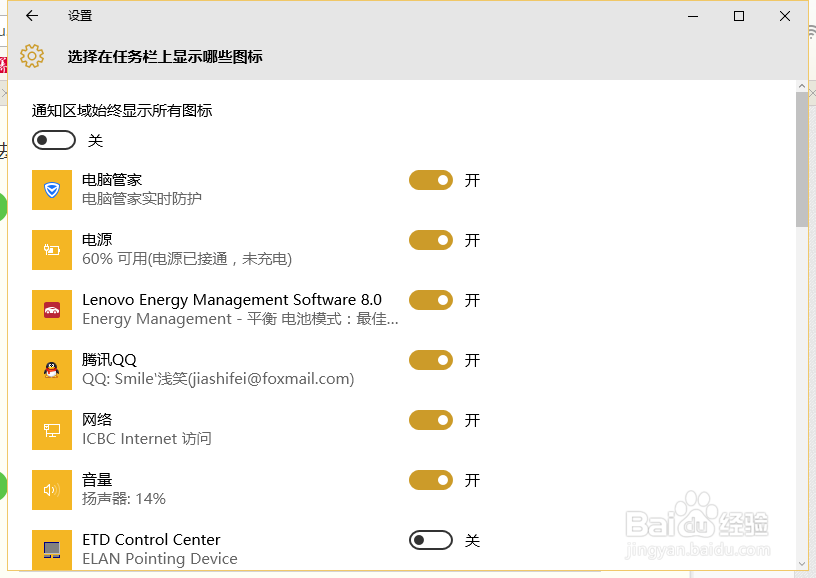Viewport: 816px width, 578px height.
Task: Click the settings gear icon in the header
Action: (x=32, y=57)
